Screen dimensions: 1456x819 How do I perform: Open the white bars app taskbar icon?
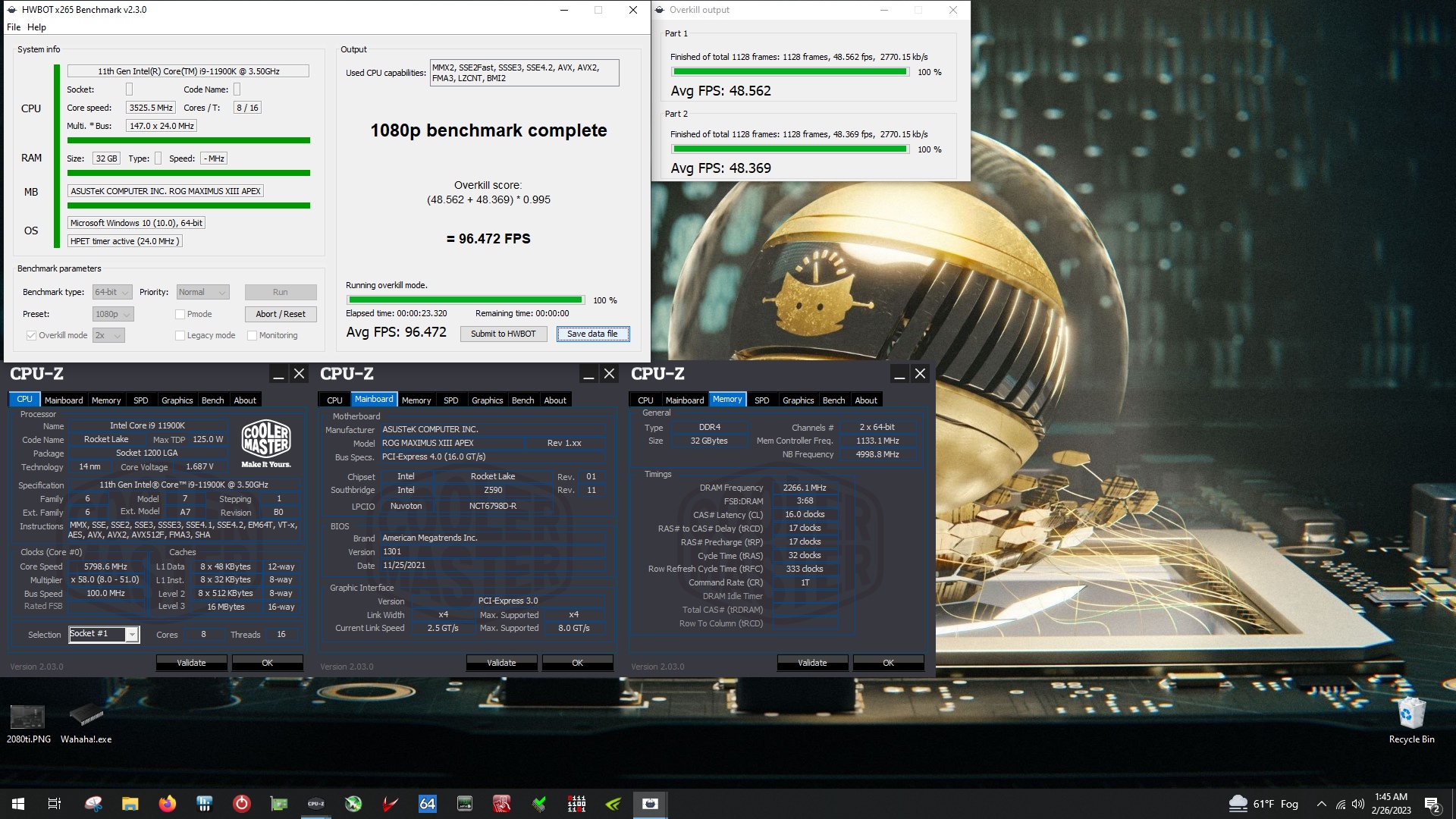point(205,804)
